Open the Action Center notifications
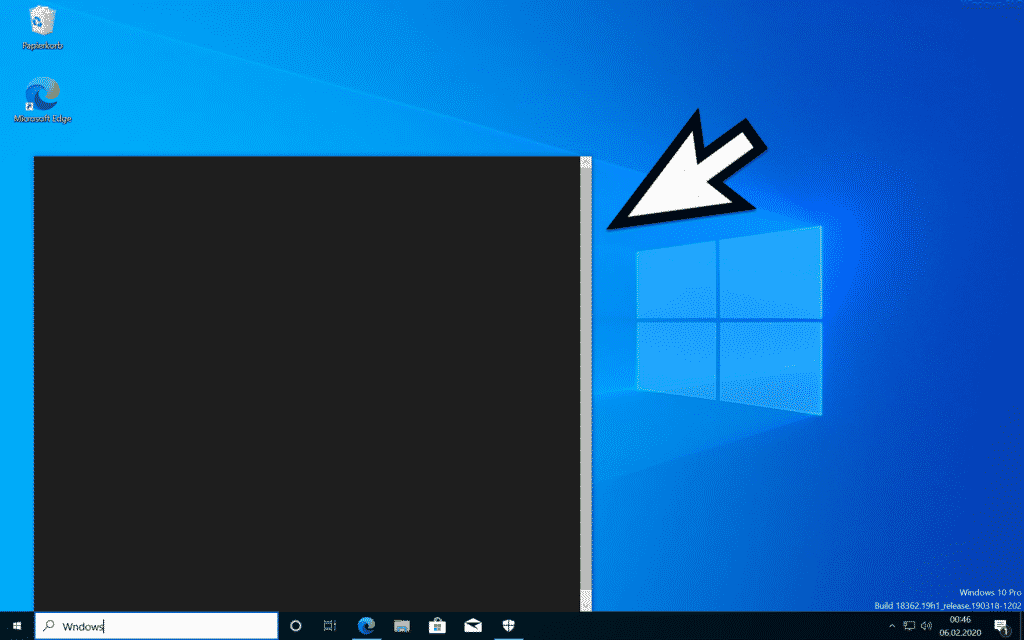1024x640 pixels. click(x=1002, y=626)
